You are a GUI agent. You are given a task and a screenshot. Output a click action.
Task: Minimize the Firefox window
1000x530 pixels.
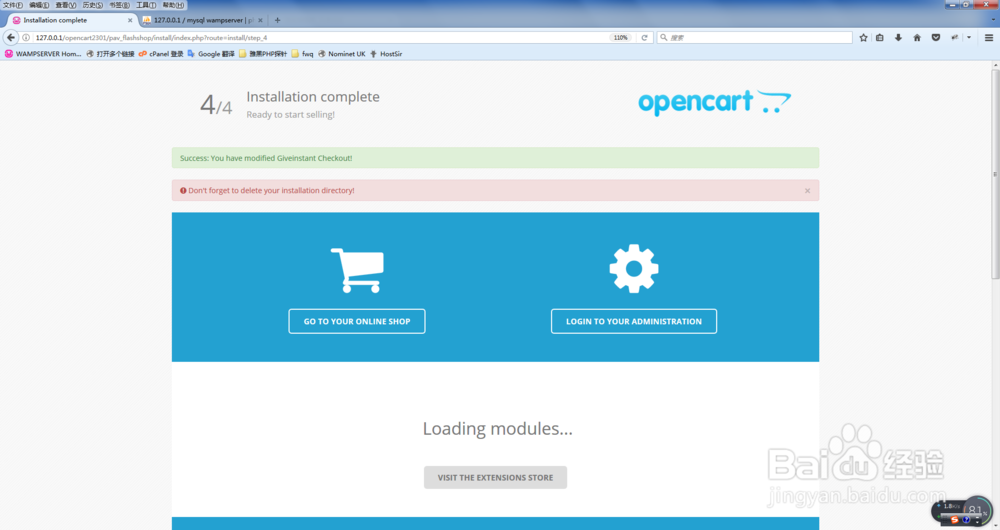coord(952,4)
